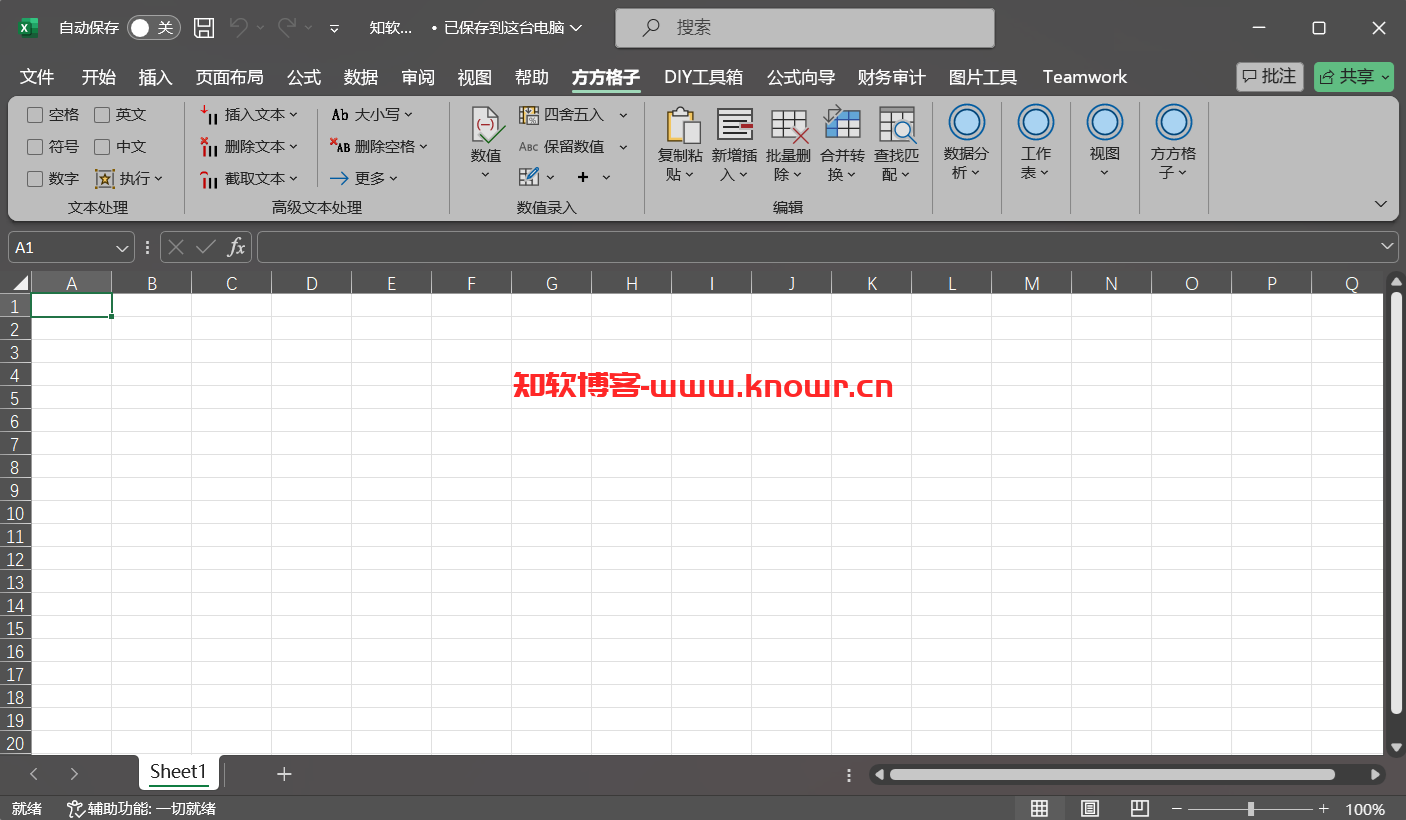Click the Select All corner triangle
This screenshot has width=1406, height=820.
point(20,283)
